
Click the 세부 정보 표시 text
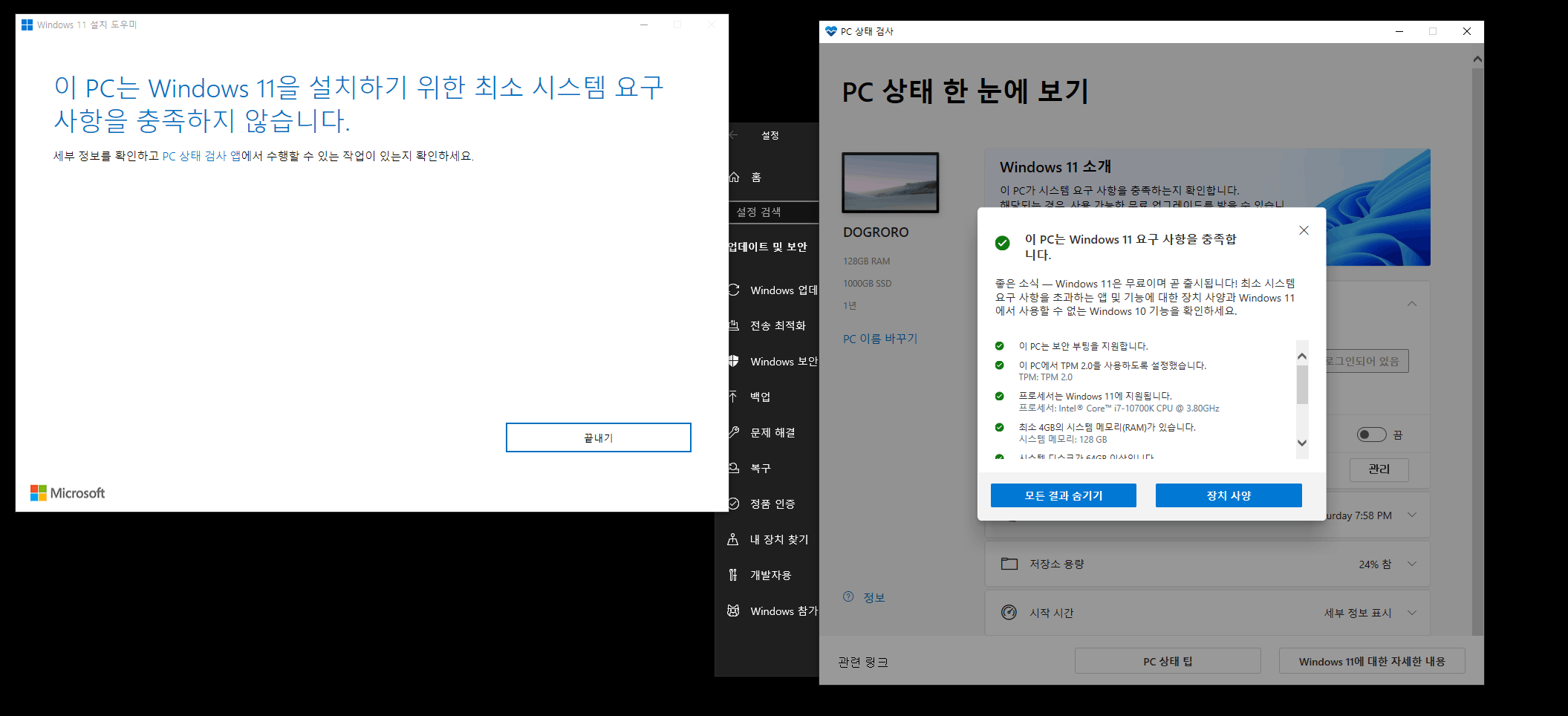(x=1358, y=613)
